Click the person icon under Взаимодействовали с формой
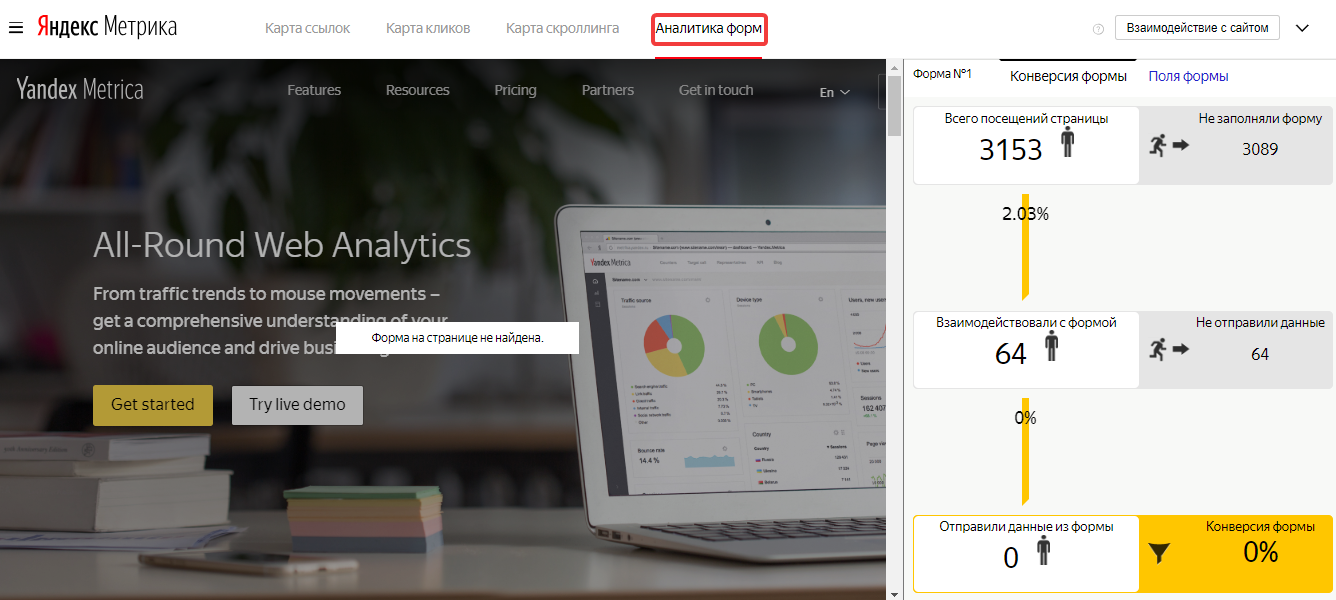This screenshot has height=600, width=1336. point(1051,346)
